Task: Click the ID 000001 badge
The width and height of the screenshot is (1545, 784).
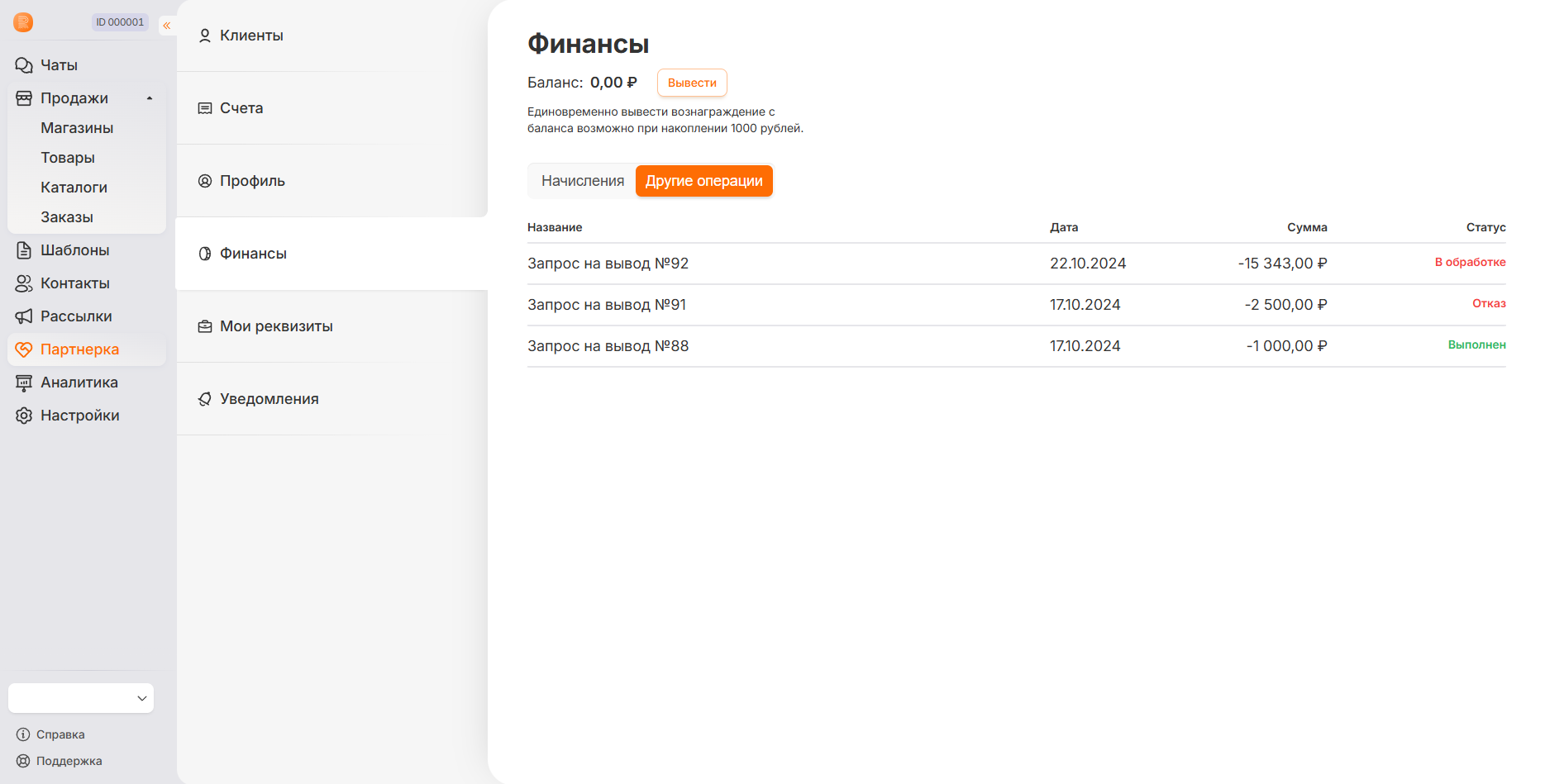Action: tap(120, 22)
